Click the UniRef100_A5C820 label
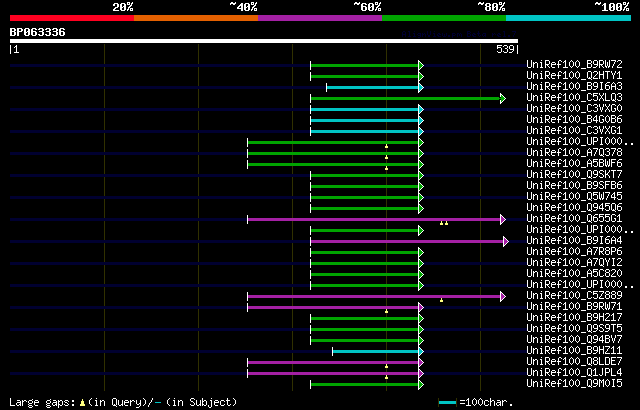The width and height of the screenshot is (640, 410). pyautogui.click(x=574, y=274)
